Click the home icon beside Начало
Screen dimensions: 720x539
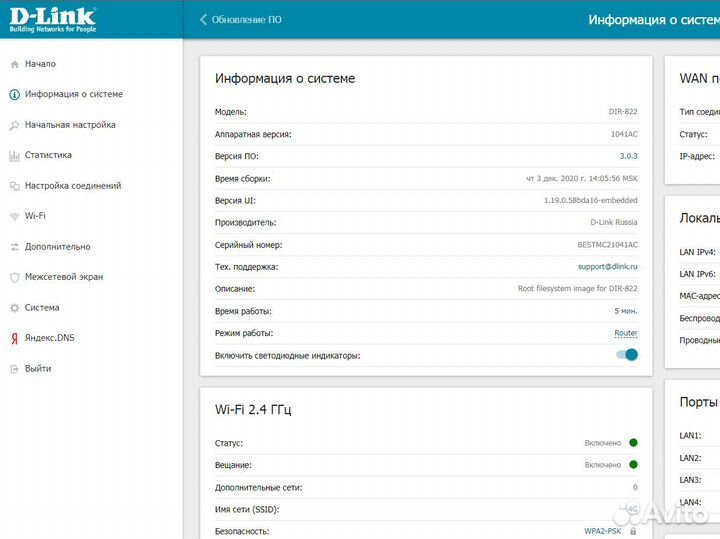pos(14,64)
